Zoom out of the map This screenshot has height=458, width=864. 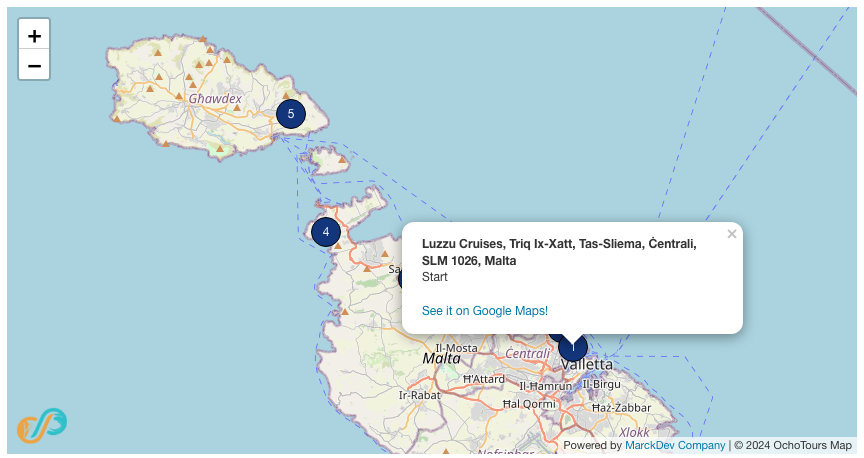[x=34, y=65]
